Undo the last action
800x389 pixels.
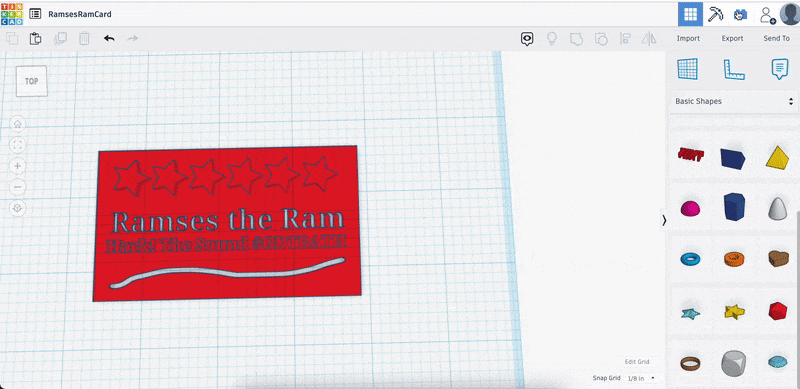point(109,38)
